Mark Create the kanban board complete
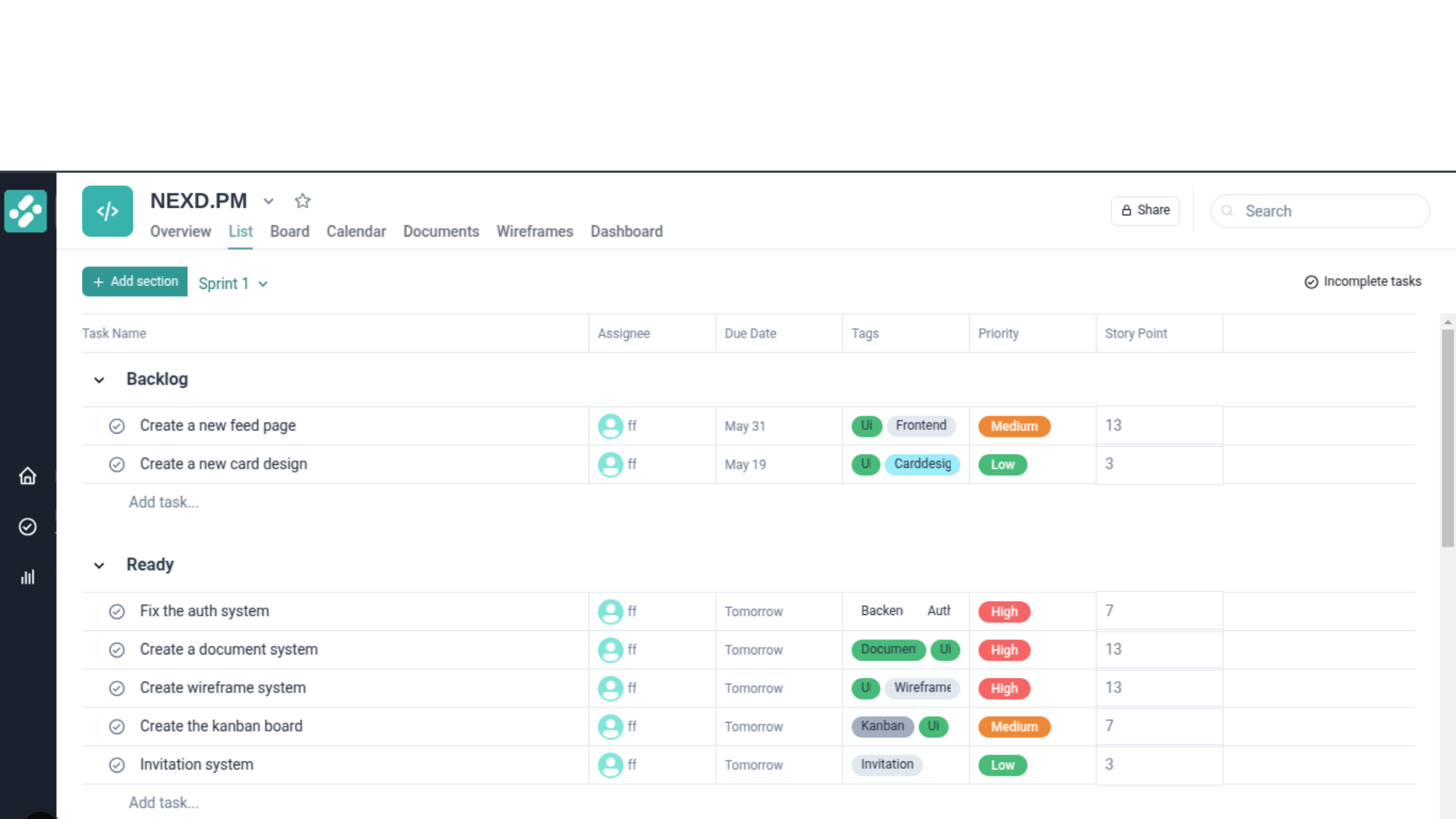1456x819 pixels. tap(117, 726)
